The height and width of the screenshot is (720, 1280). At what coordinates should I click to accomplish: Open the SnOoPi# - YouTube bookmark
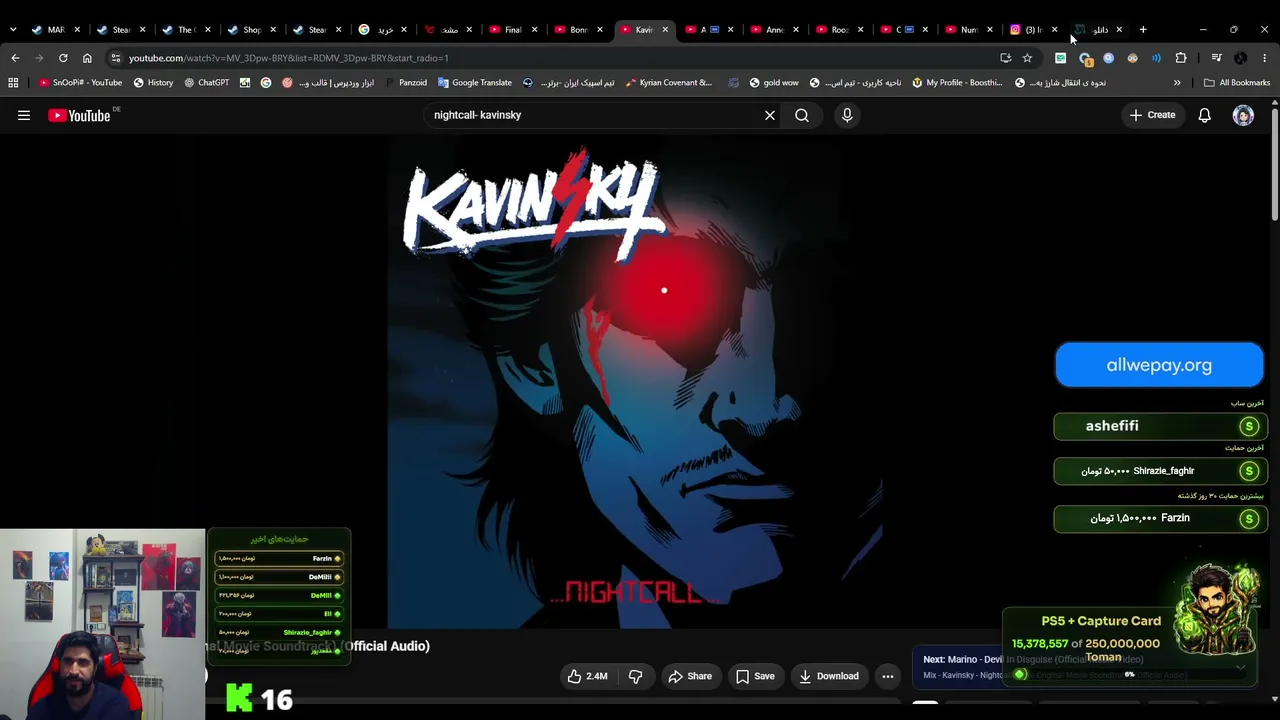point(80,83)
